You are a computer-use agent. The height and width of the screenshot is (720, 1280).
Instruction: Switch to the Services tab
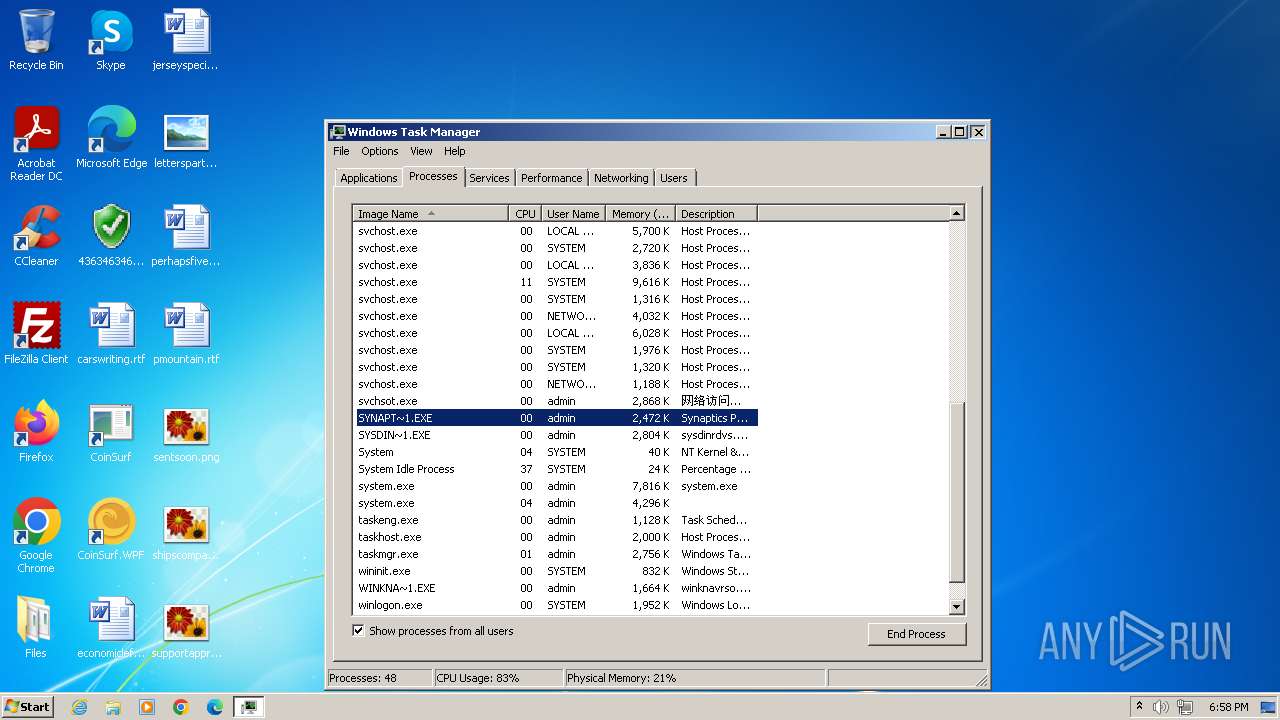pos(489,178)
